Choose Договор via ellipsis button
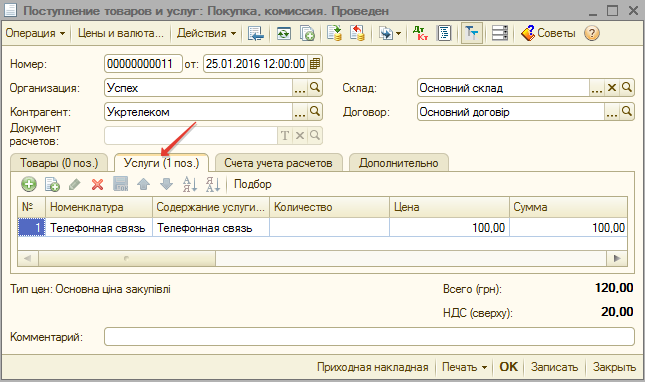This screenshot has width=645, height=382. (612, 111)
